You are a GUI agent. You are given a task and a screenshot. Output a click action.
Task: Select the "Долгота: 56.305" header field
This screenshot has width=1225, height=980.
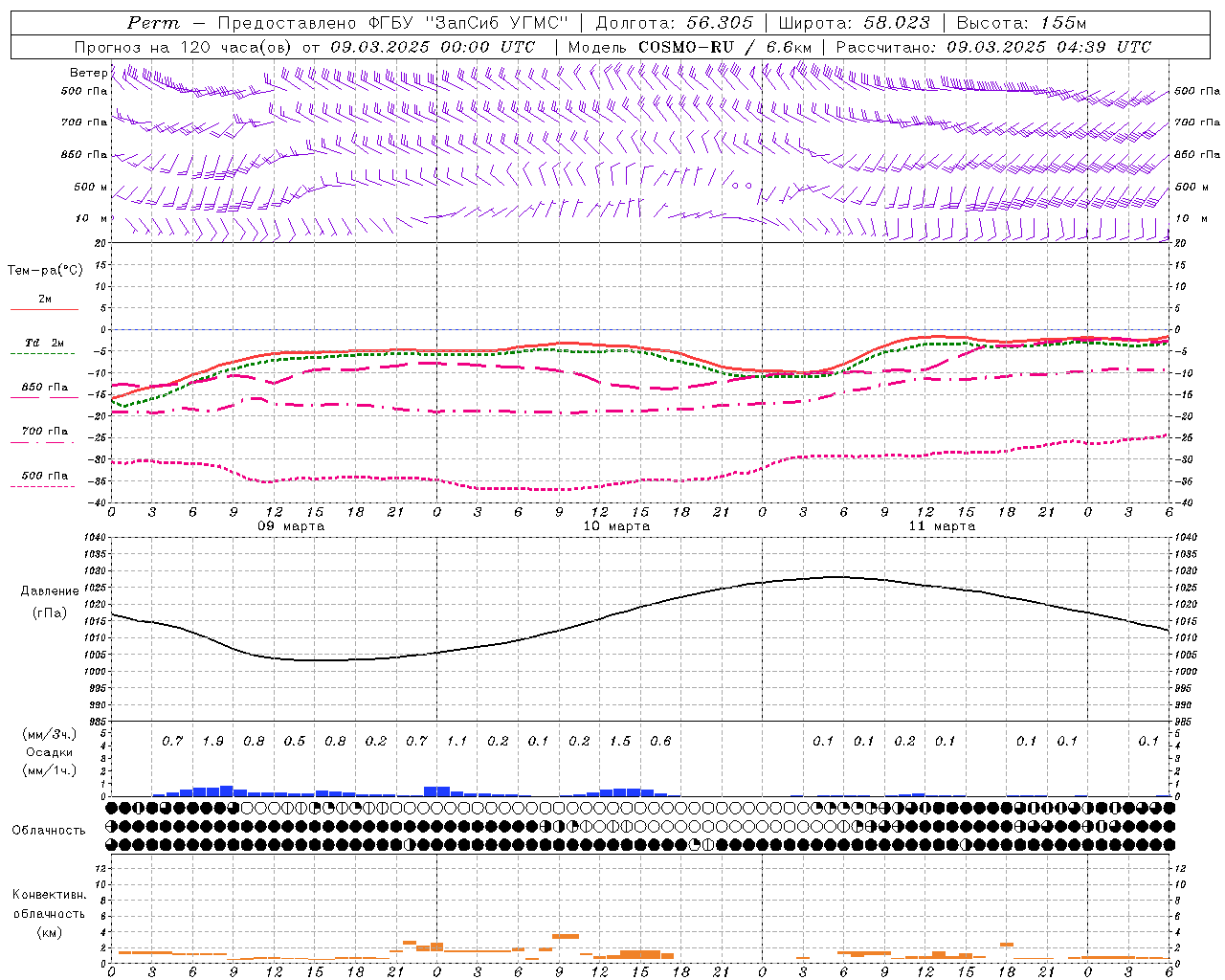(x=675, y=23)
